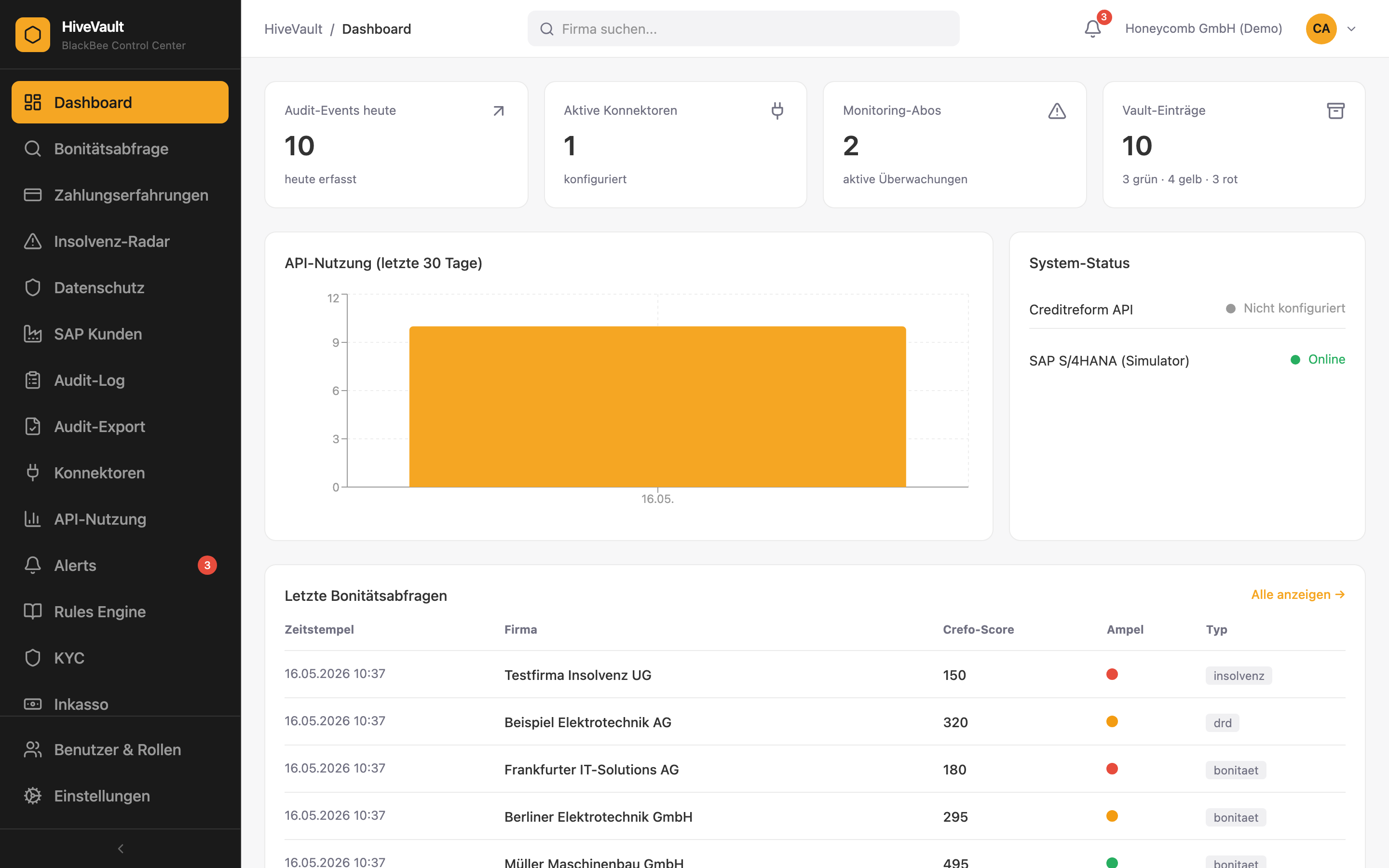Click the Audit-Log clipboard icon
1389x868 pixels.
33,380
